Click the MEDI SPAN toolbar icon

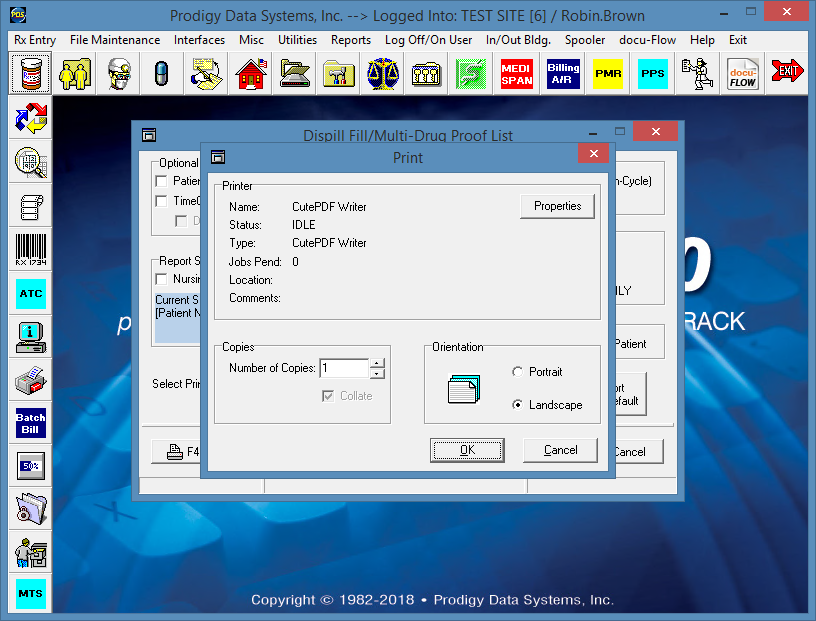pos(517,74)
